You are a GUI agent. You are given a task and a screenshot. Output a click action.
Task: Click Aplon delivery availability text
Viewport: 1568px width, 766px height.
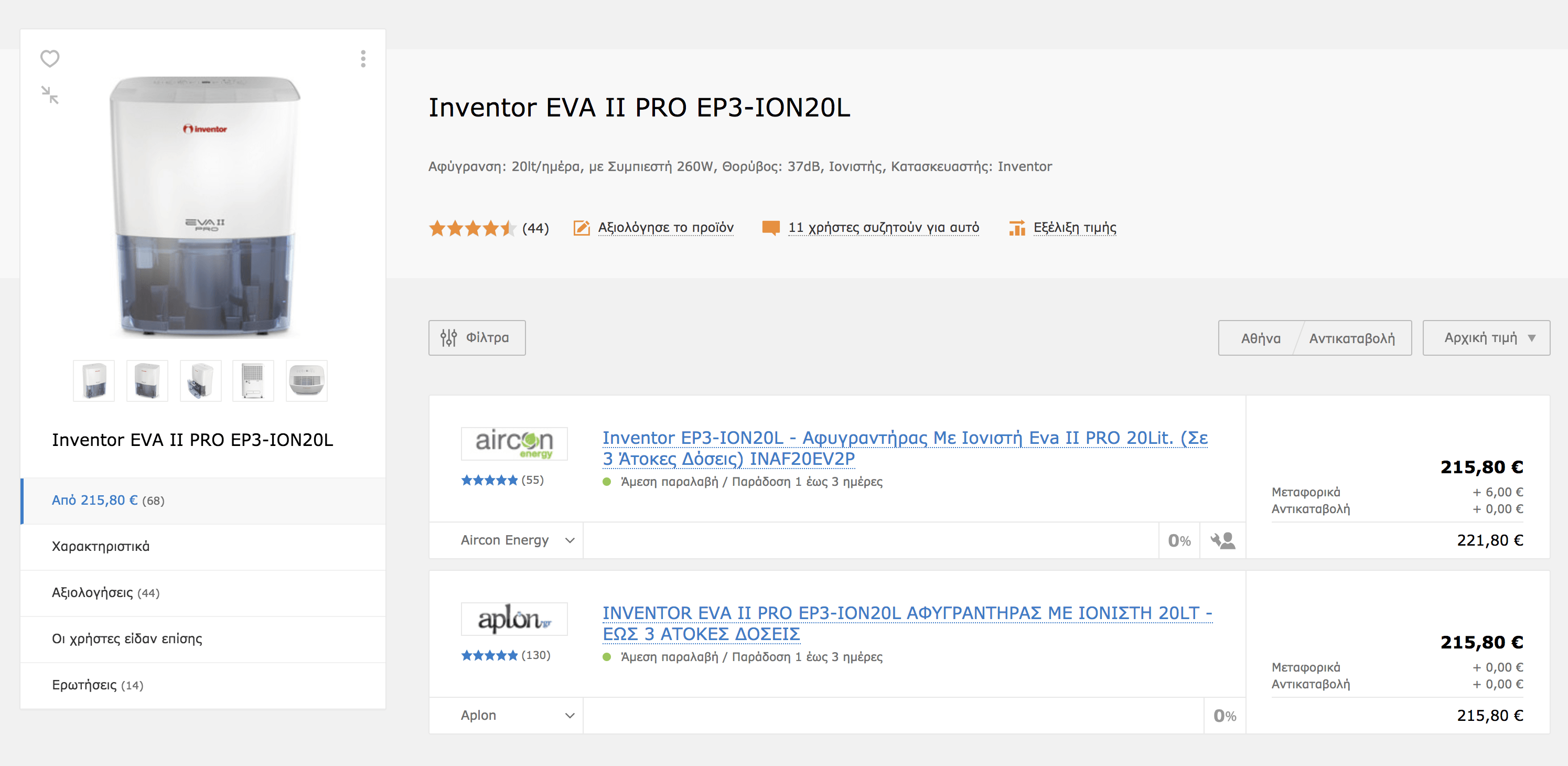point(751,657)
